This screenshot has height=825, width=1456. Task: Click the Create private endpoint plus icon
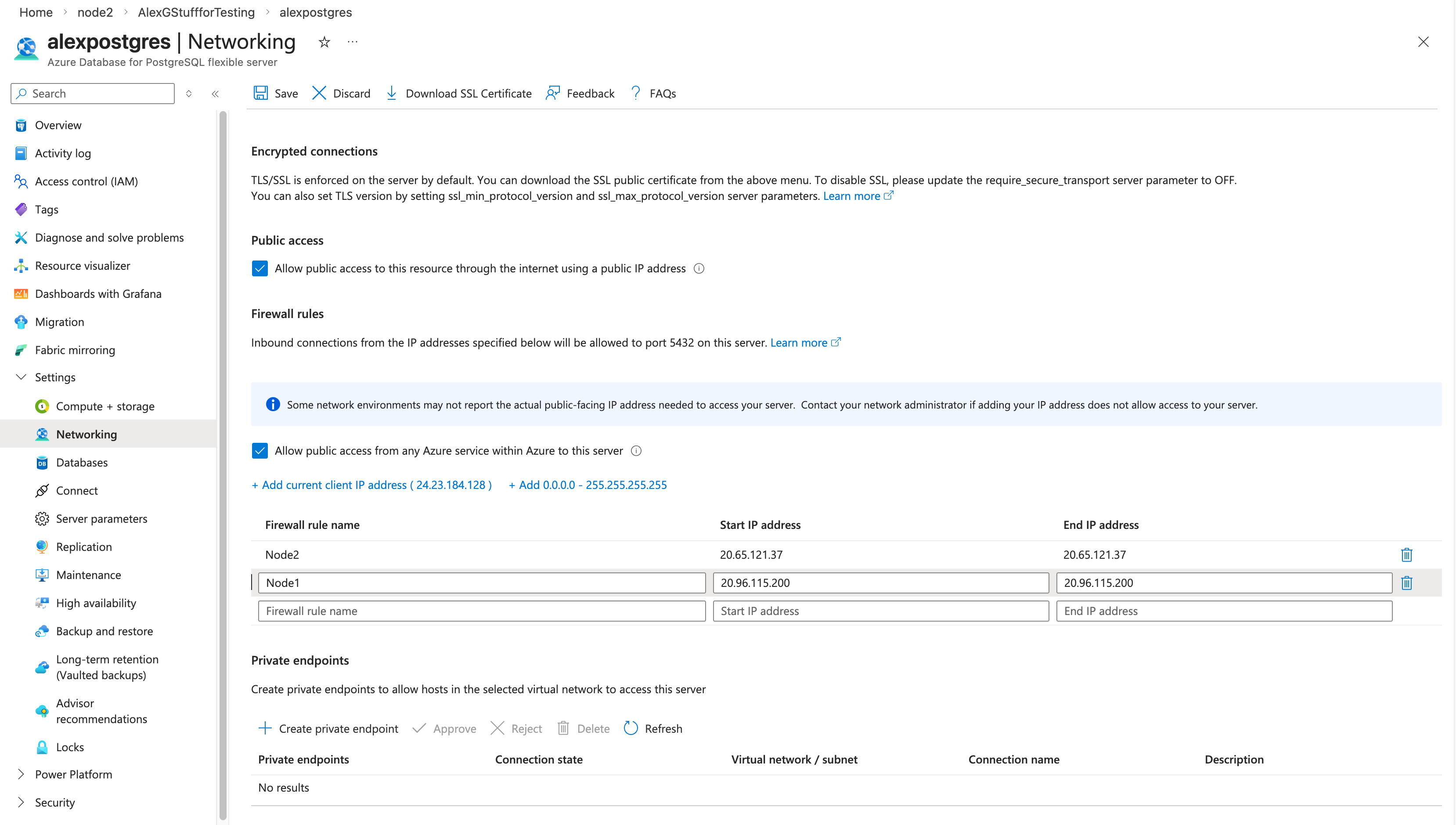coord(264,729)
